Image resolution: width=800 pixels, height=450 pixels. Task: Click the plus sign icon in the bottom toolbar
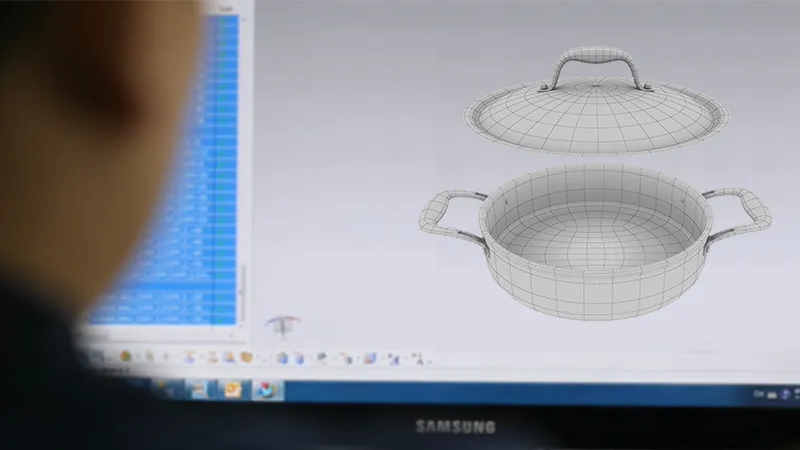(165, 357)
